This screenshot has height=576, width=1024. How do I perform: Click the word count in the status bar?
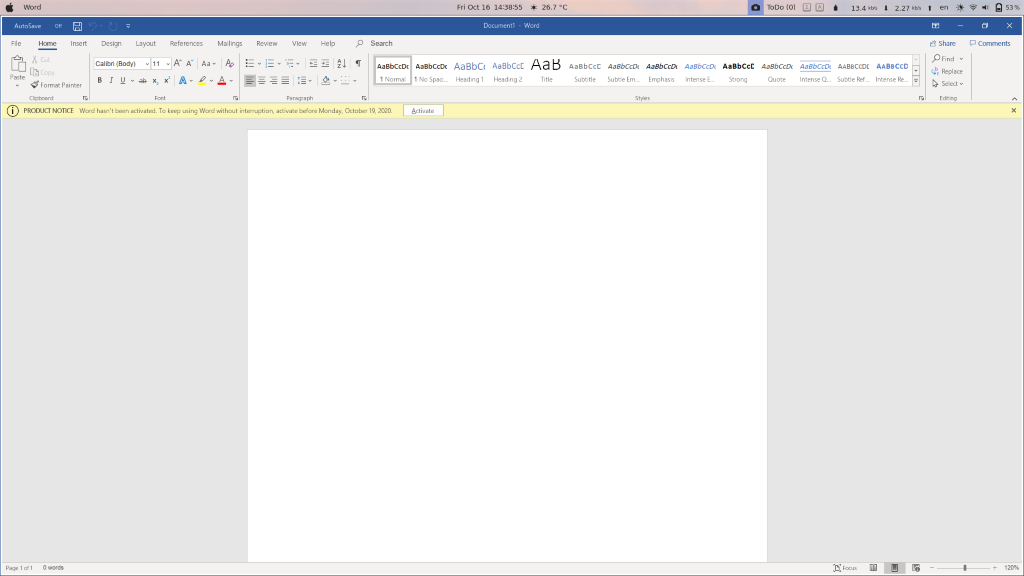tap(54, 568)
